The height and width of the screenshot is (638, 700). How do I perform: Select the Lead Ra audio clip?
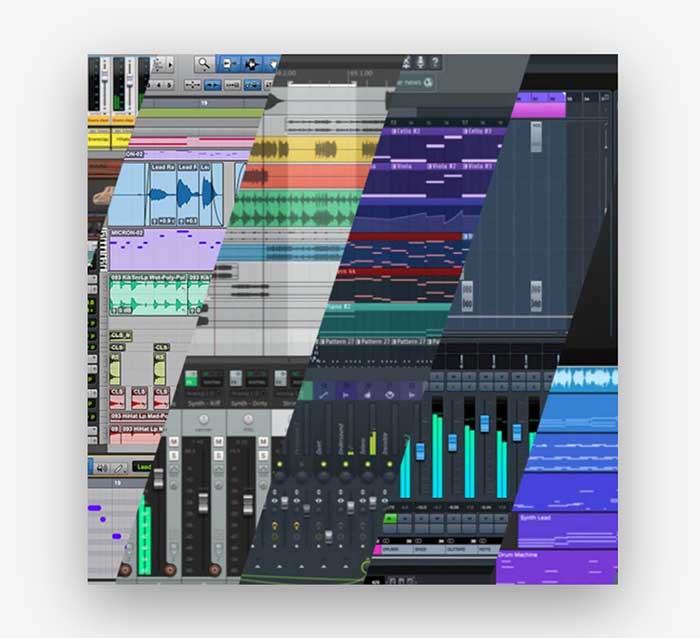click(162, 195)
